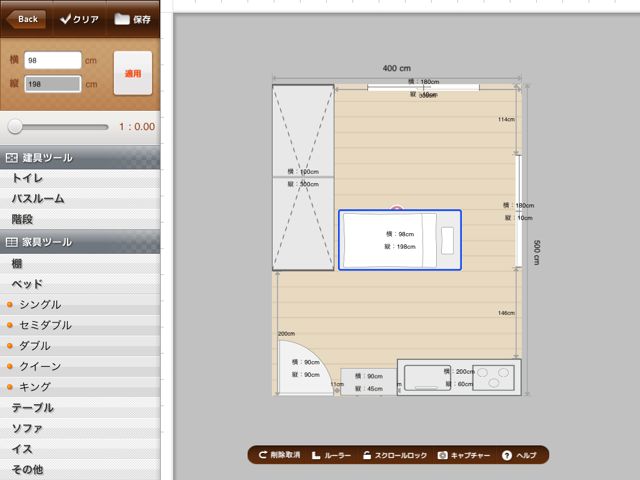
Task: Click the stove burners on kitchen unit
Action: point(493,378)
